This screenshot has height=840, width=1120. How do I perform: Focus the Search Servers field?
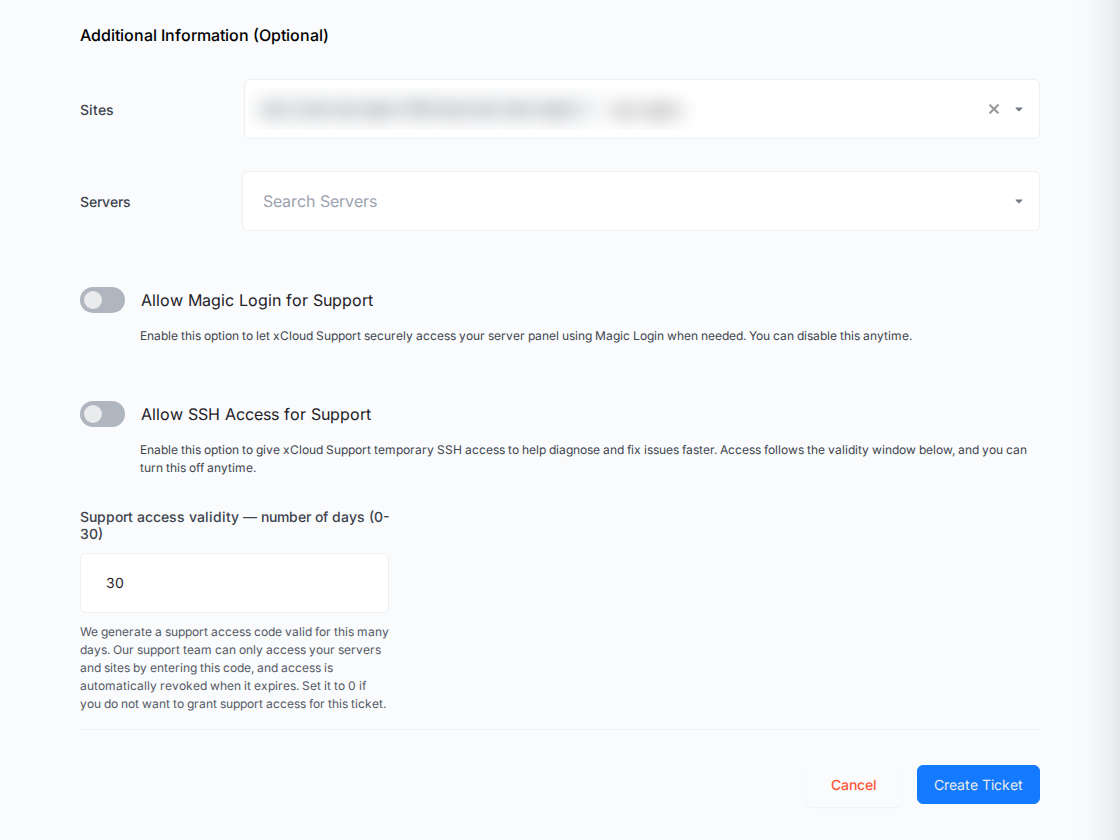click(641, 201)
